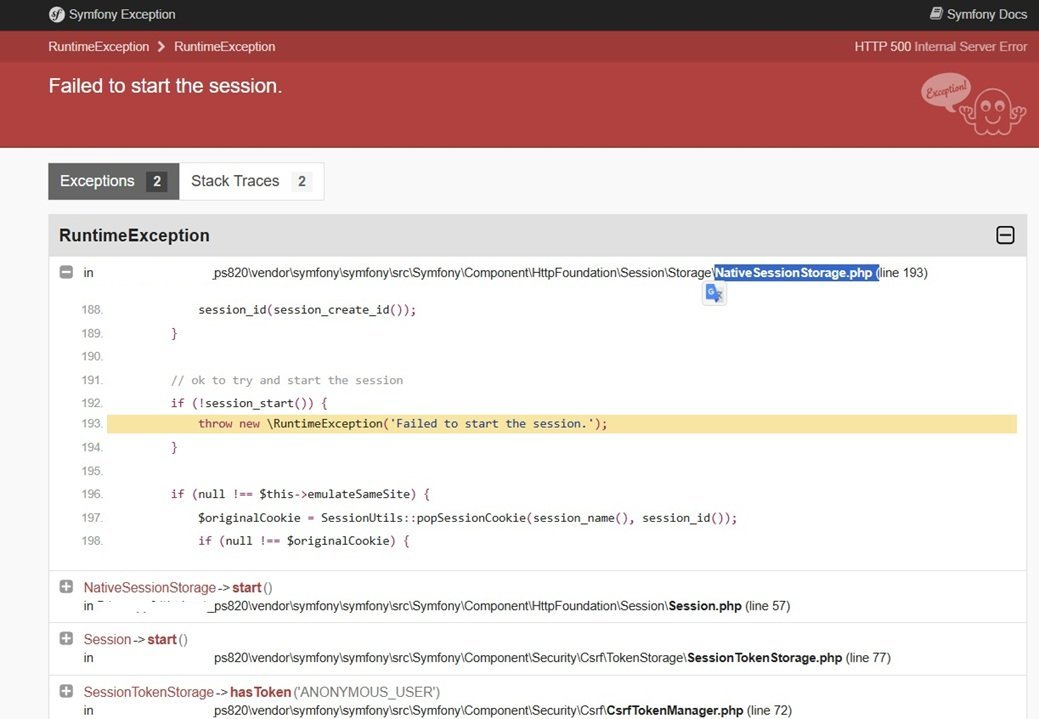1039x719 pixels.
Task: Click the RuntimeException panel title
Action: click(134, 235)
